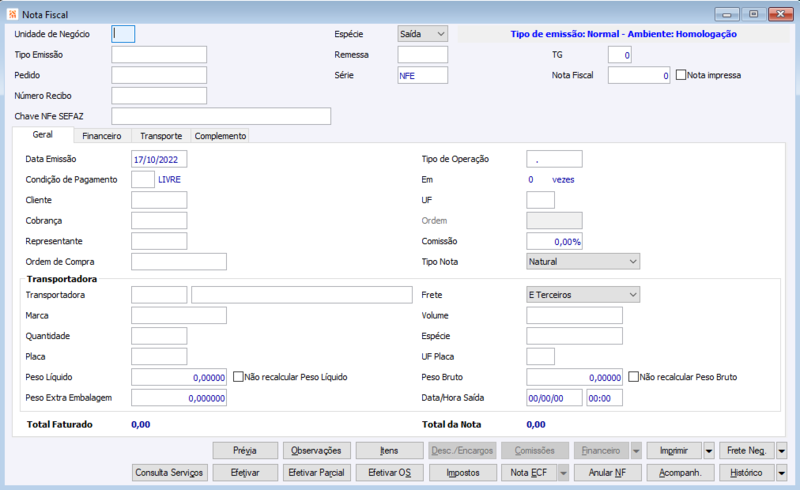Click the Chave NFe SEFAZ field
The image size is (800, 490).
(x=221, y=116)
